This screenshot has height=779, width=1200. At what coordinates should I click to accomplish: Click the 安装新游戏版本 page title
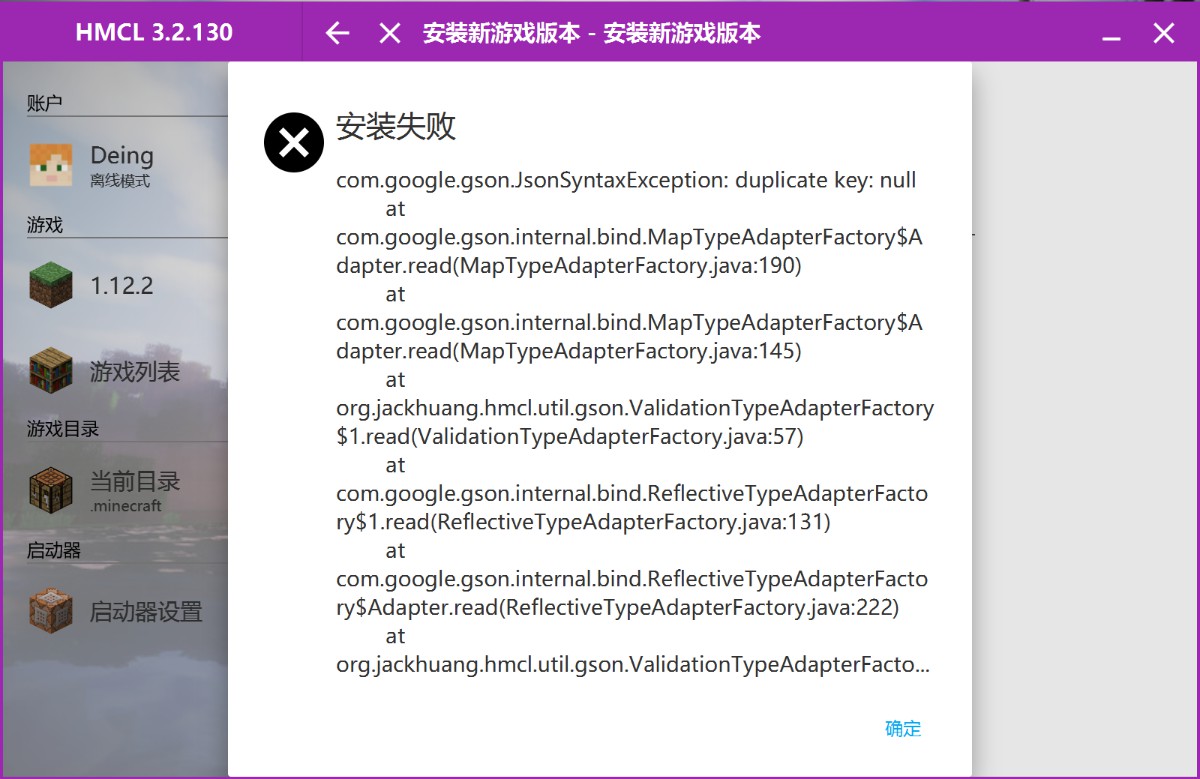tap(592, 33)
